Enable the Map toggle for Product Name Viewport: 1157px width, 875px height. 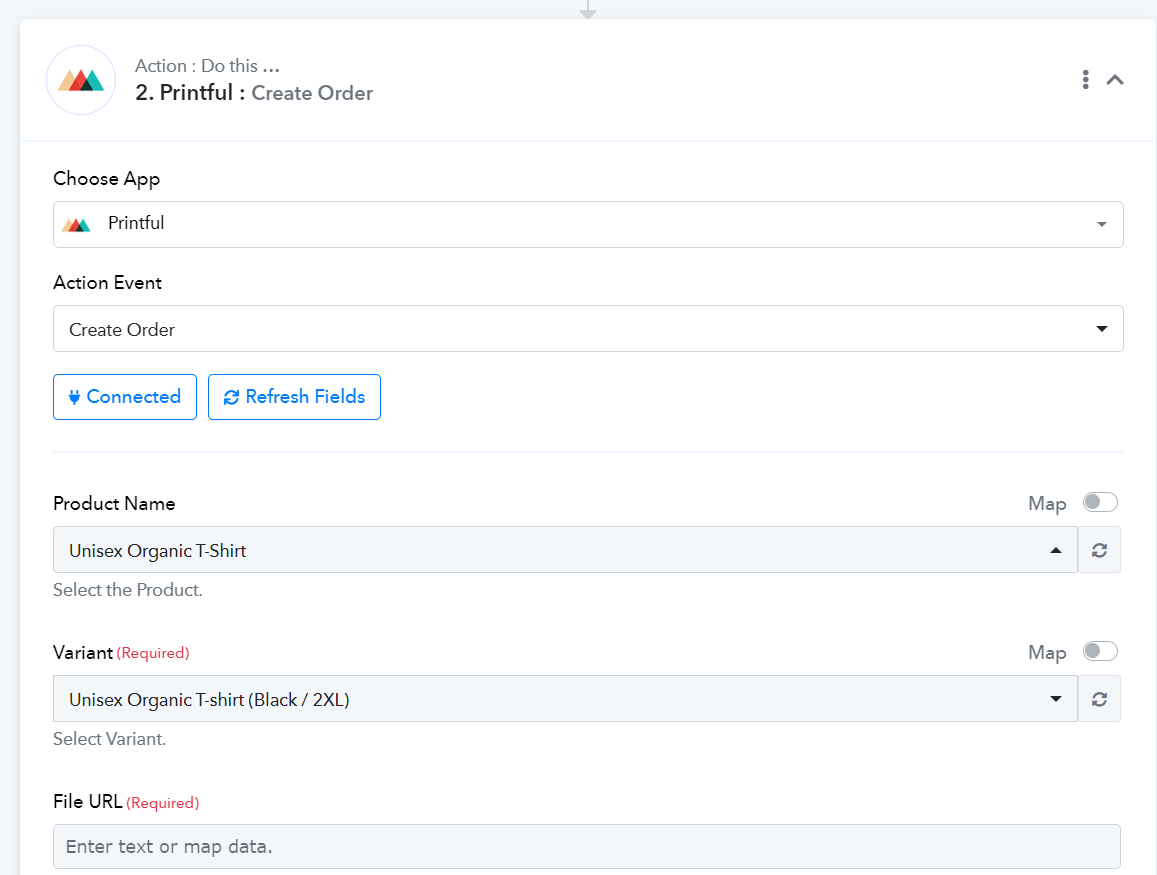coord(1100,502)
